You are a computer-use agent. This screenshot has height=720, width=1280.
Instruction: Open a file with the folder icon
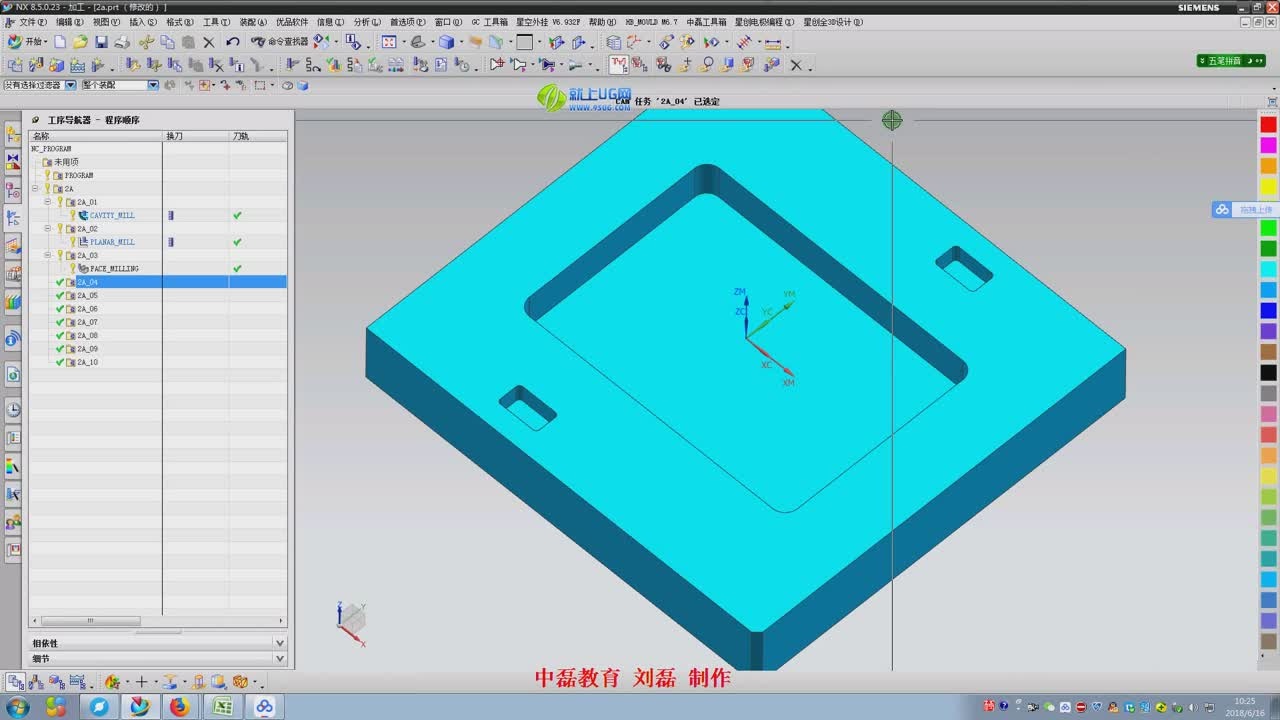click(x=80, y=42)
